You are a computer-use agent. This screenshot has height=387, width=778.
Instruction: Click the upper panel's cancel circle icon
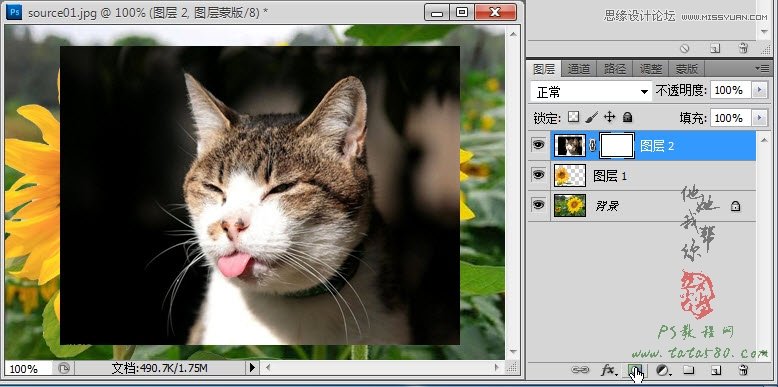pyautogui.click(x=685, y=48)
